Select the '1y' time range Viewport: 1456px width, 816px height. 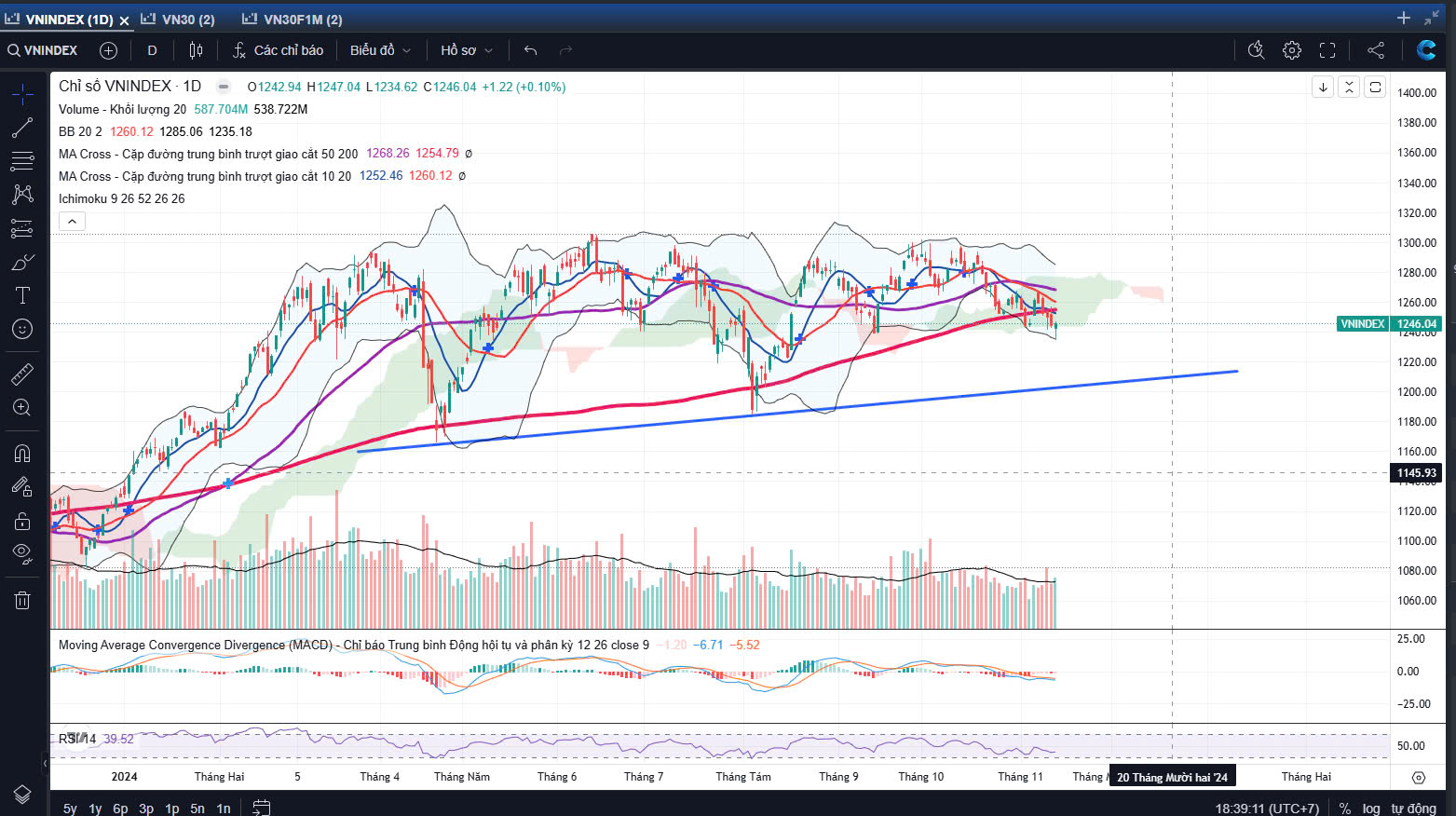coord(95,808)
